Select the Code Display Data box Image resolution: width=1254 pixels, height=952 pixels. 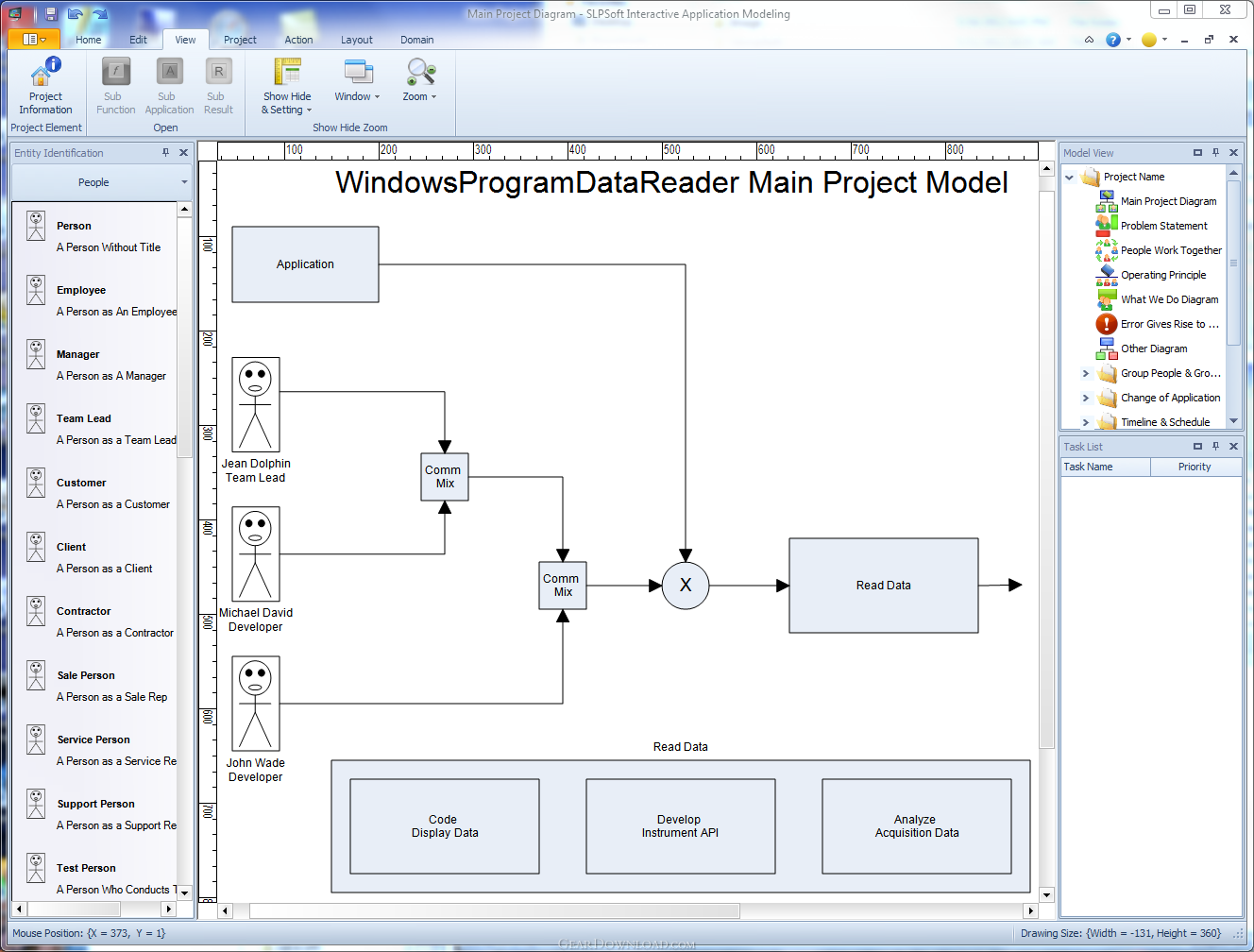click(445, 826)
